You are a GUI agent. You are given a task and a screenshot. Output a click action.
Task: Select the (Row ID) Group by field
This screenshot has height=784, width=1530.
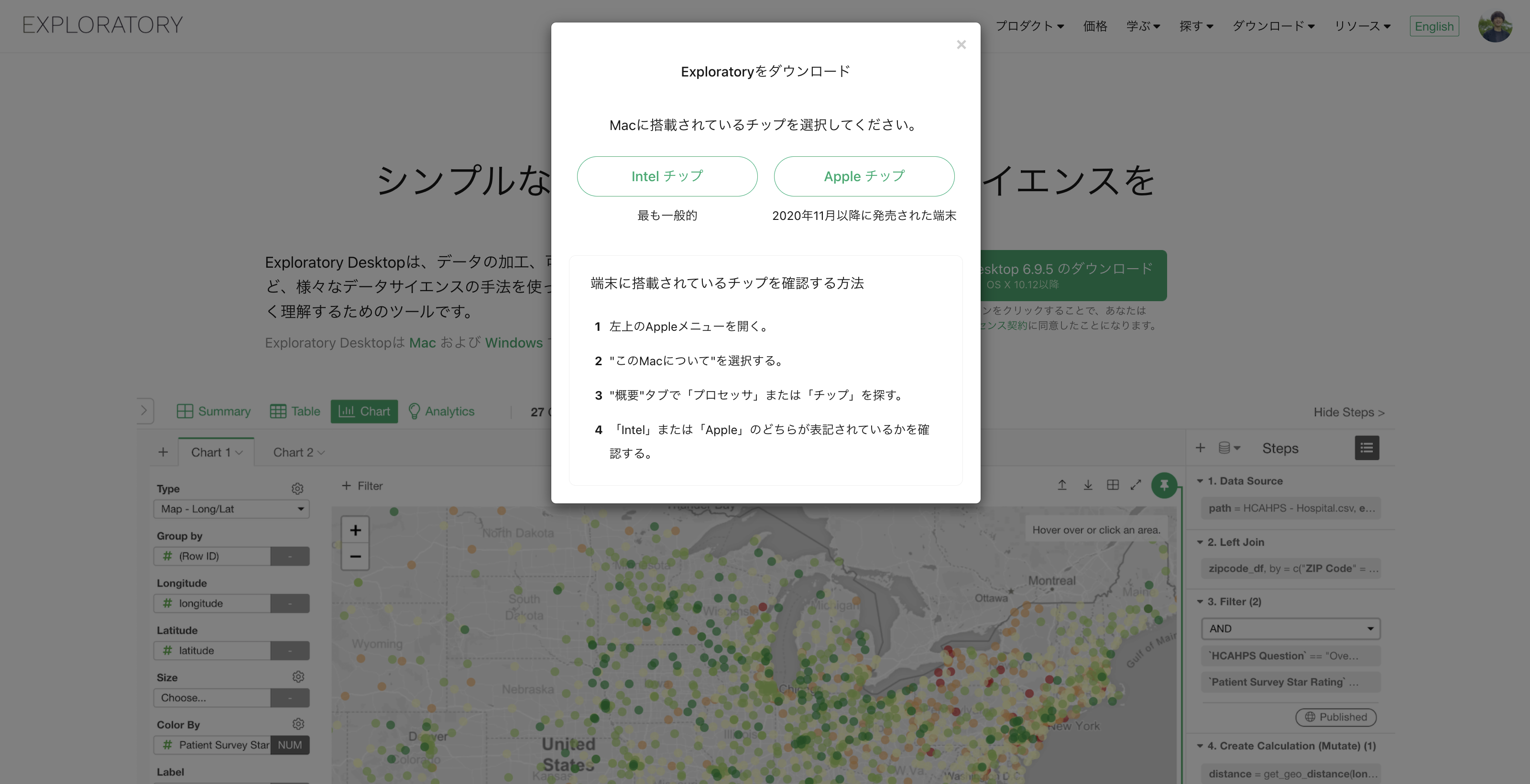pos(212,556)
